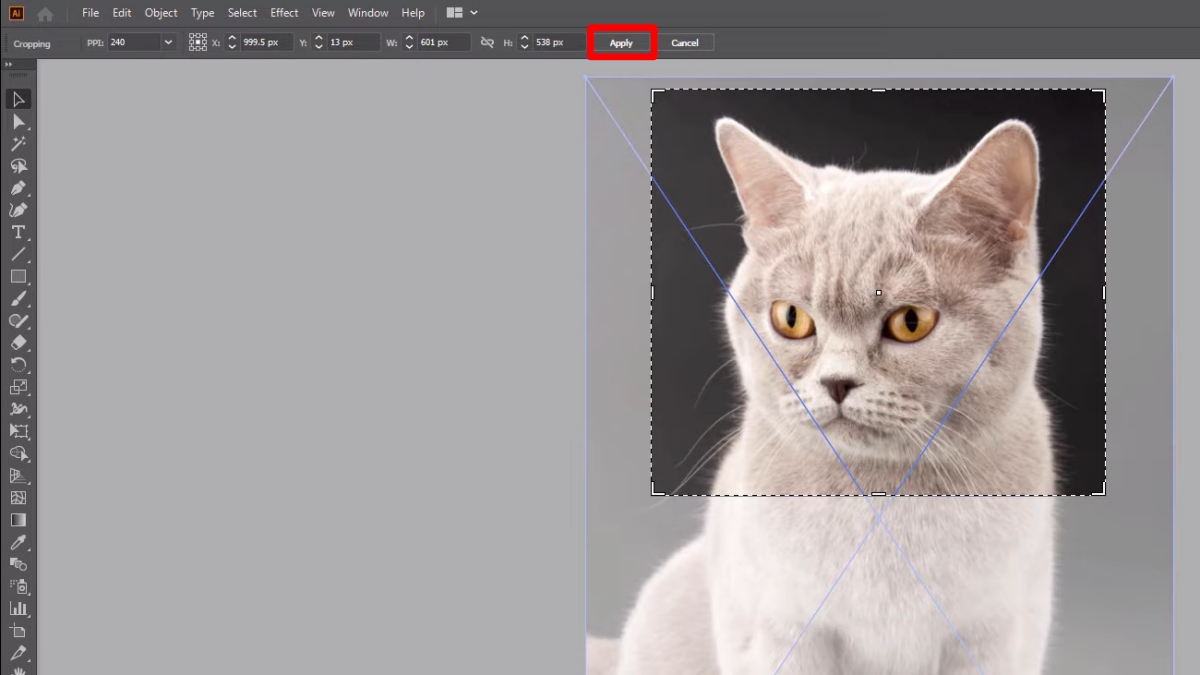Open the Object menu

coord(161,13)
